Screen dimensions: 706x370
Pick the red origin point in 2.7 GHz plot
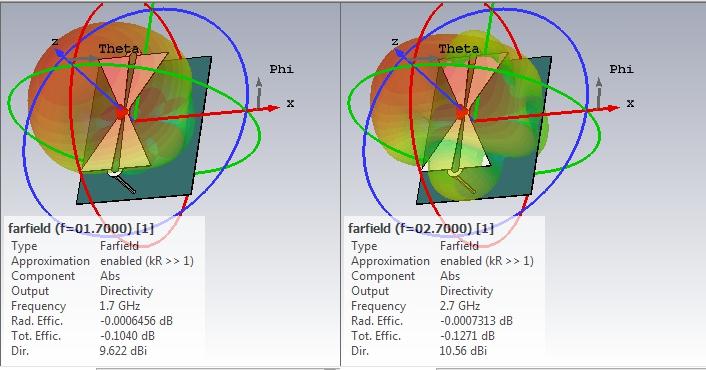[462, 113]
